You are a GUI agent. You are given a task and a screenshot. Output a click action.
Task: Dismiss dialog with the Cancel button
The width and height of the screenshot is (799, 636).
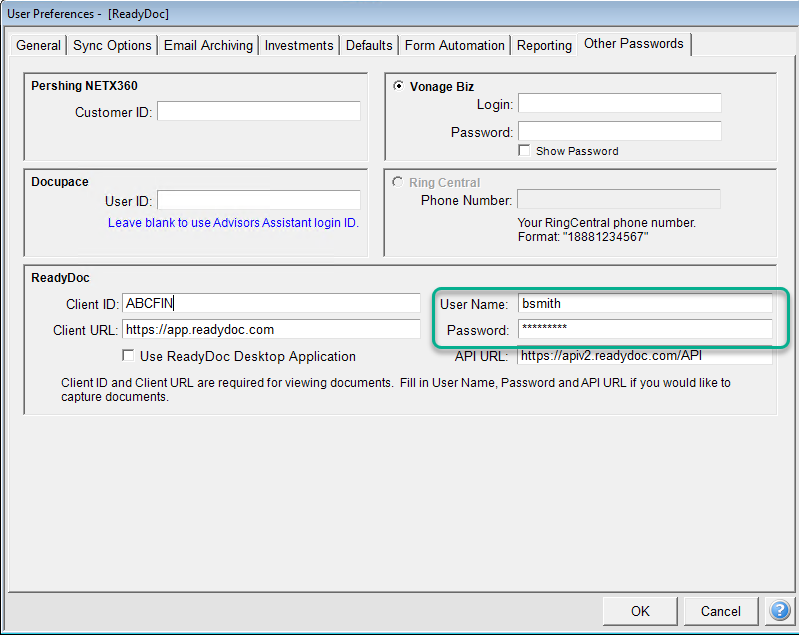click(x=721, y=611)
